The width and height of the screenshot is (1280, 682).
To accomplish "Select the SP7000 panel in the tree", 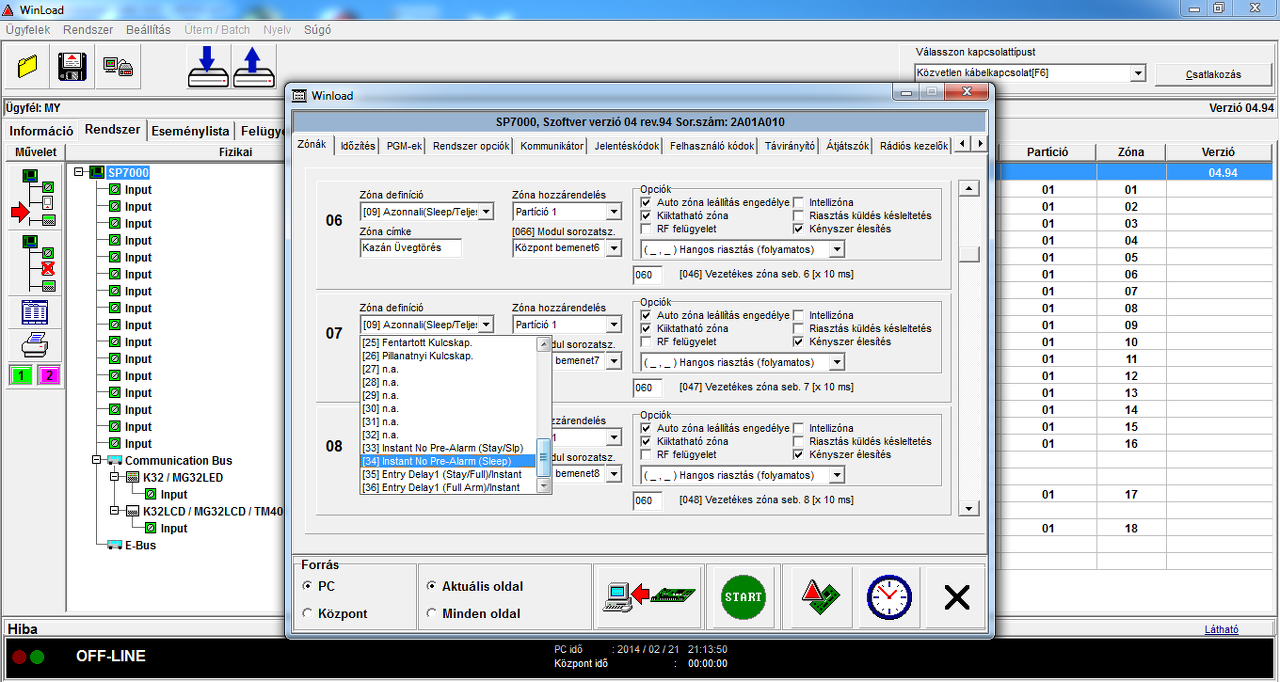I will click(128, 172).
